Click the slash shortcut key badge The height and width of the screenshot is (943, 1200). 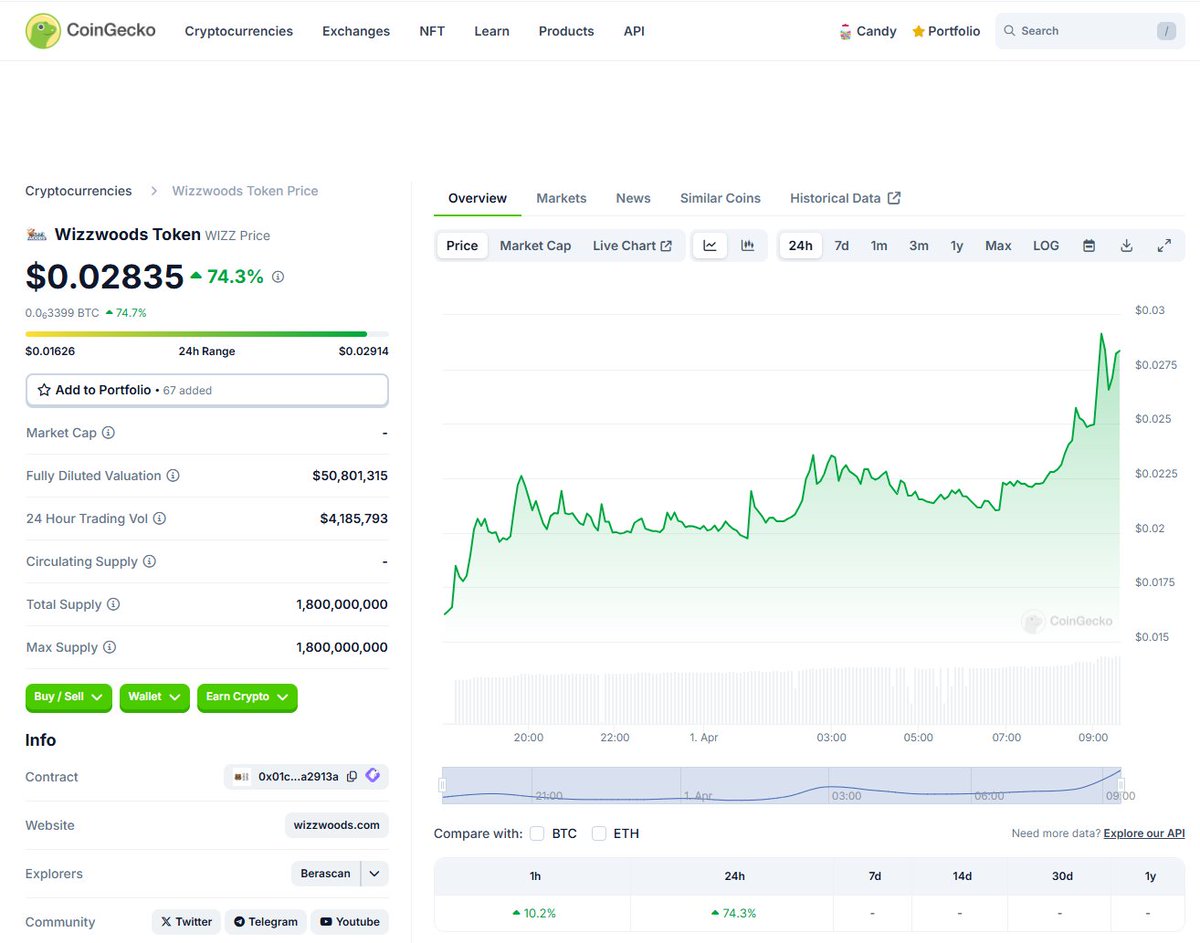1166,31
